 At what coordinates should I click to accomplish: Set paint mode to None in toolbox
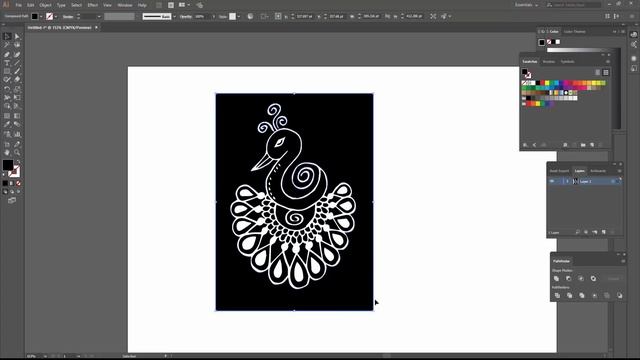(18, 184)
